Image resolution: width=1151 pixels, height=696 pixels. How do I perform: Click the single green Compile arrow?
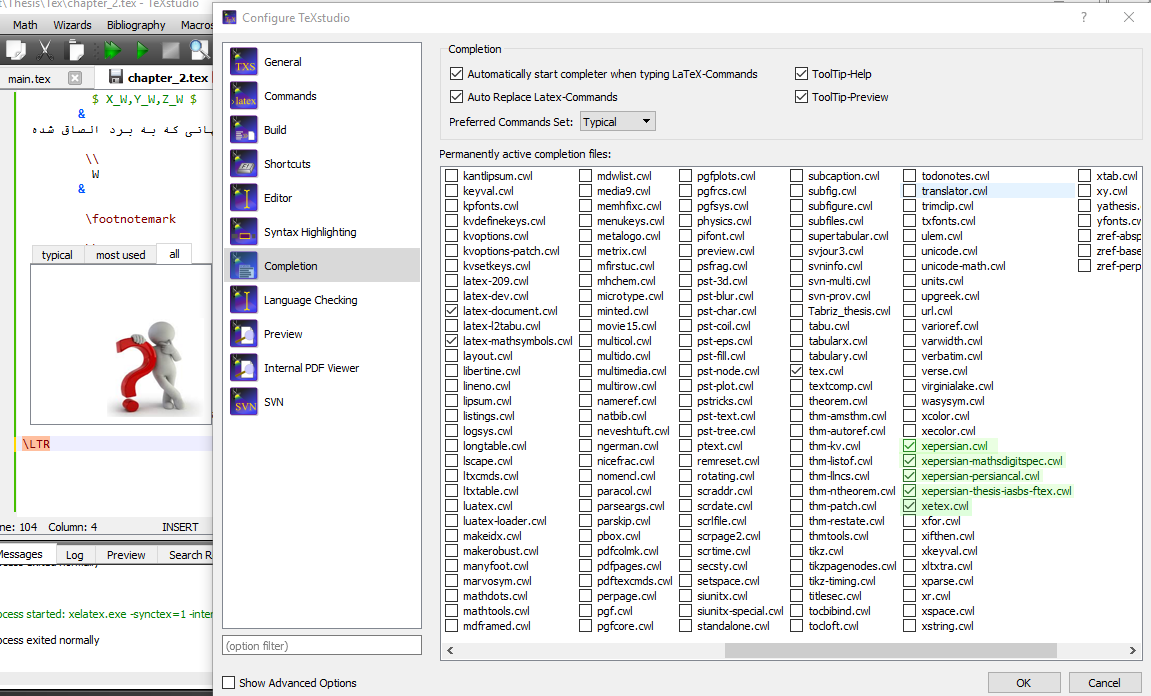(142, 50)
